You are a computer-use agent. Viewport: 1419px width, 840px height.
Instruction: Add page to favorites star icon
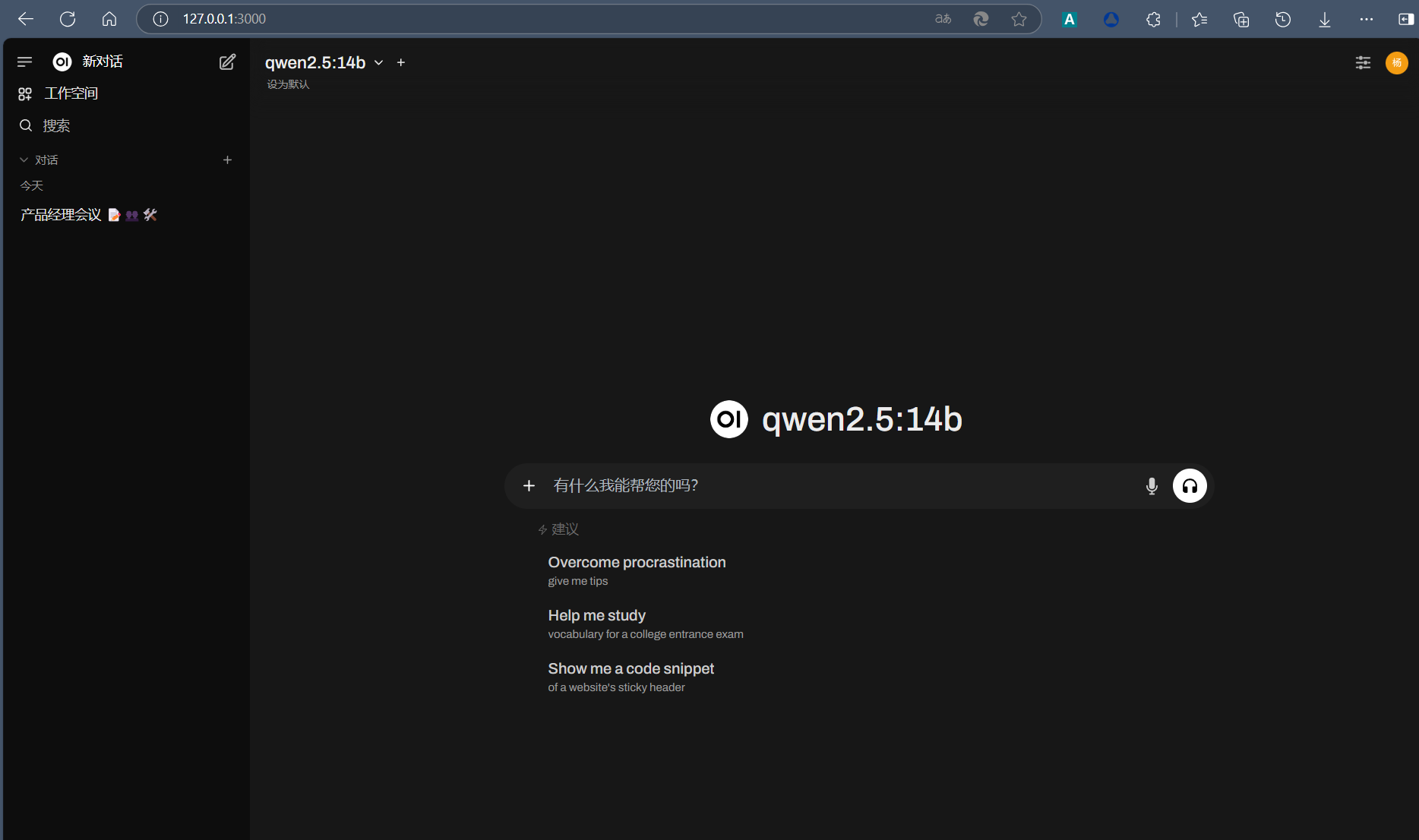pyautogui.click(x=1019, y=19)
